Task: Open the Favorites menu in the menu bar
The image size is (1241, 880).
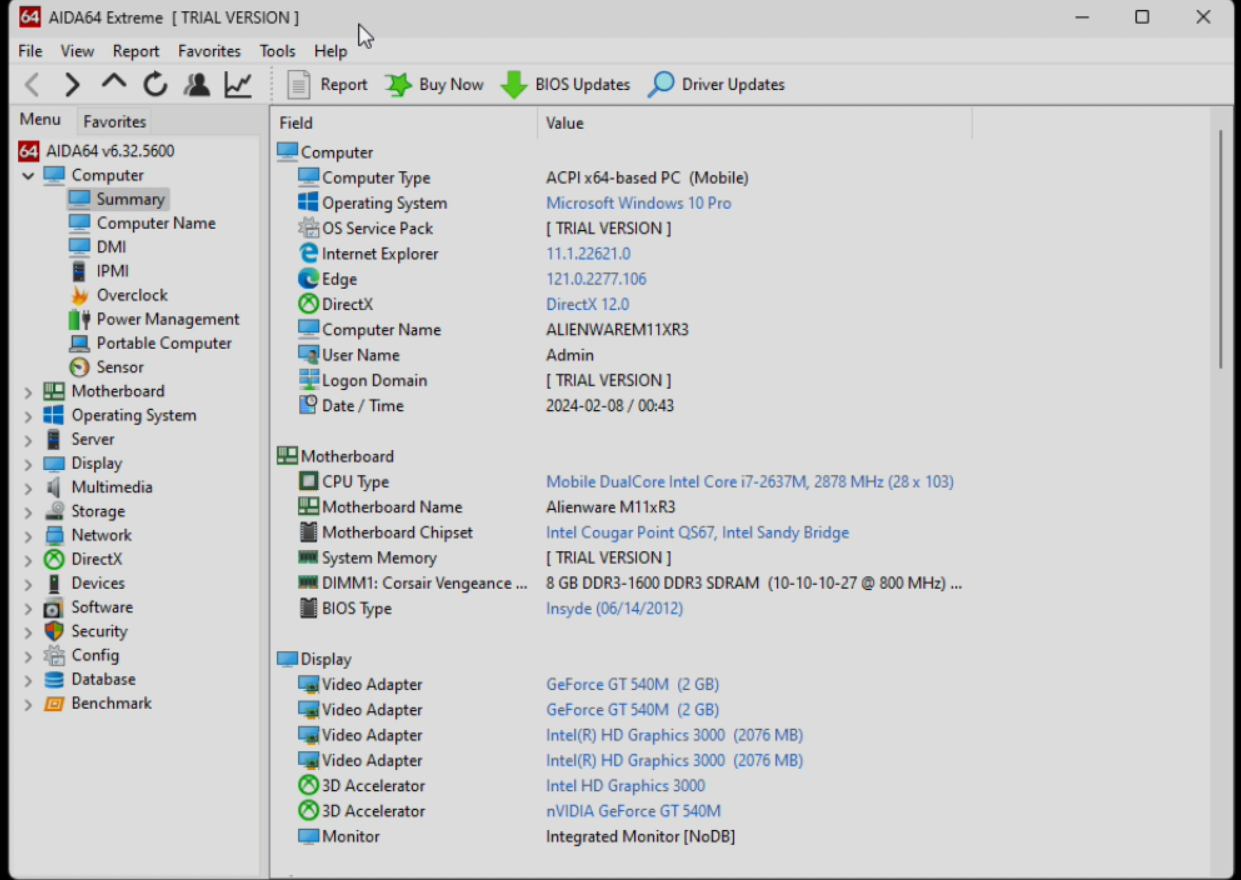Action: click(x=209, y=51)
